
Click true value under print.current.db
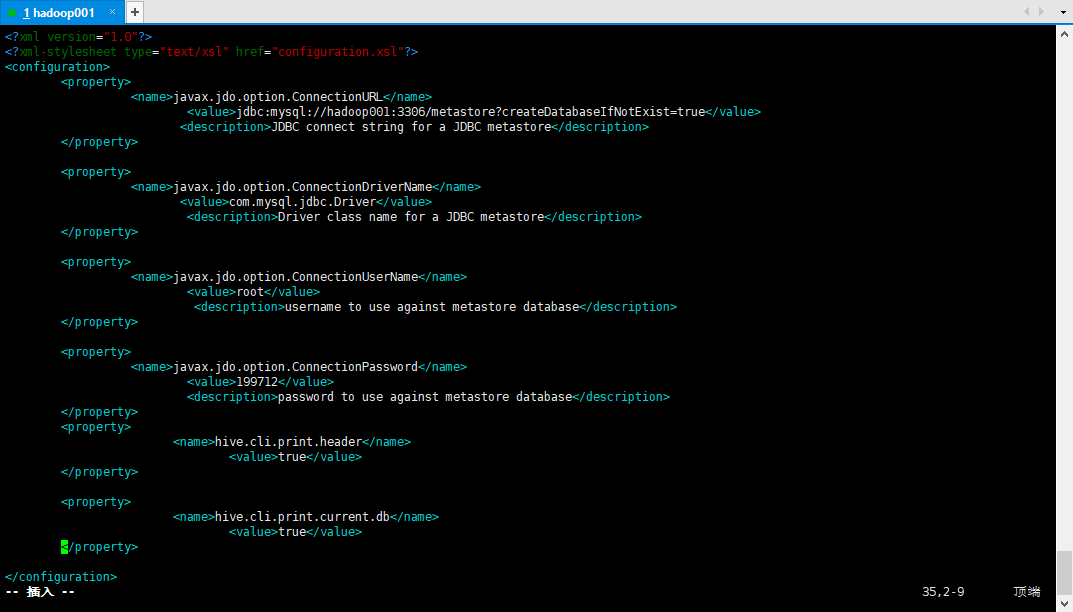(x=292, y=532)
